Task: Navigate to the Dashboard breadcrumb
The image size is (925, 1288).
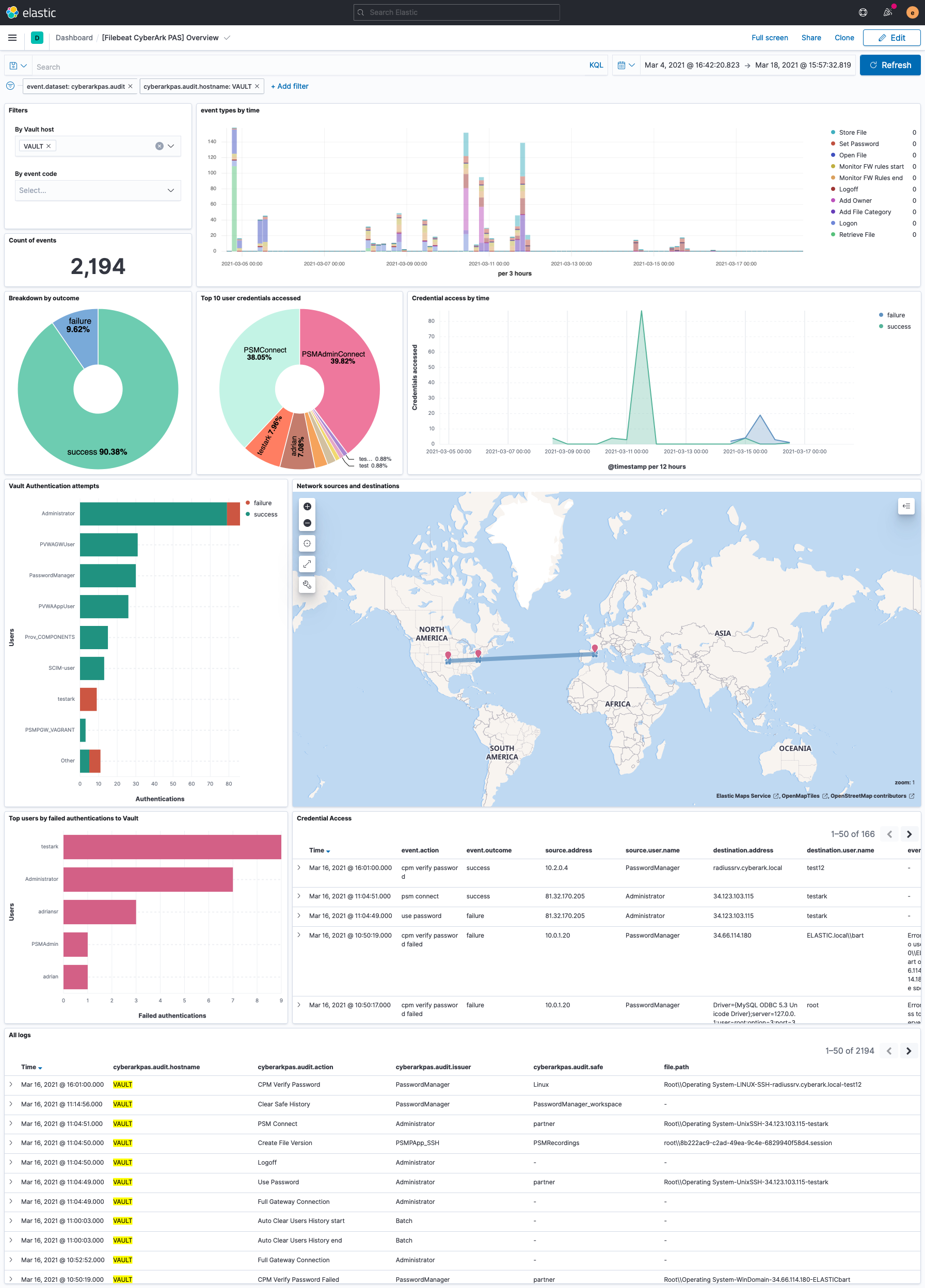Action: coord(74,38)
